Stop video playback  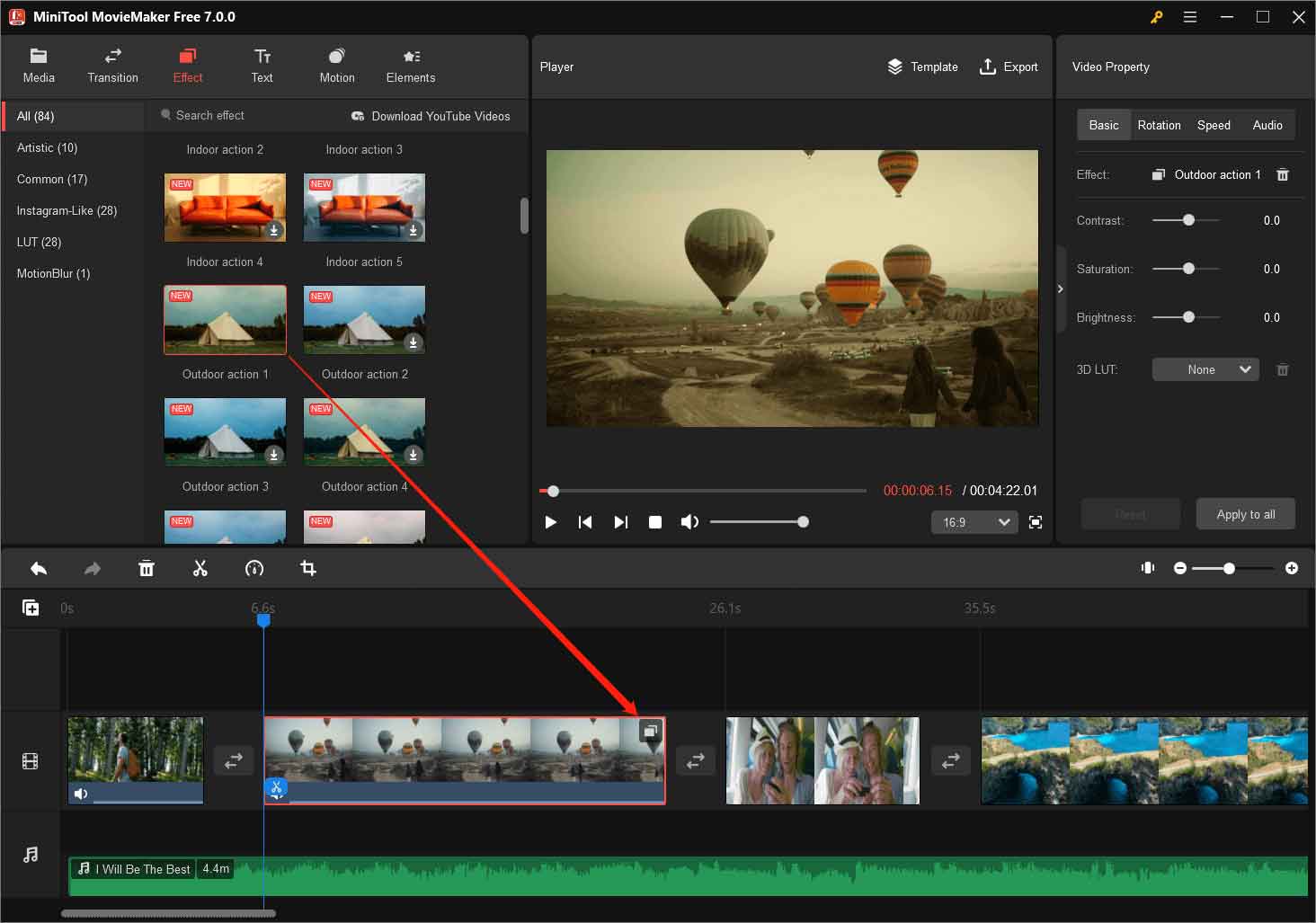655,522
